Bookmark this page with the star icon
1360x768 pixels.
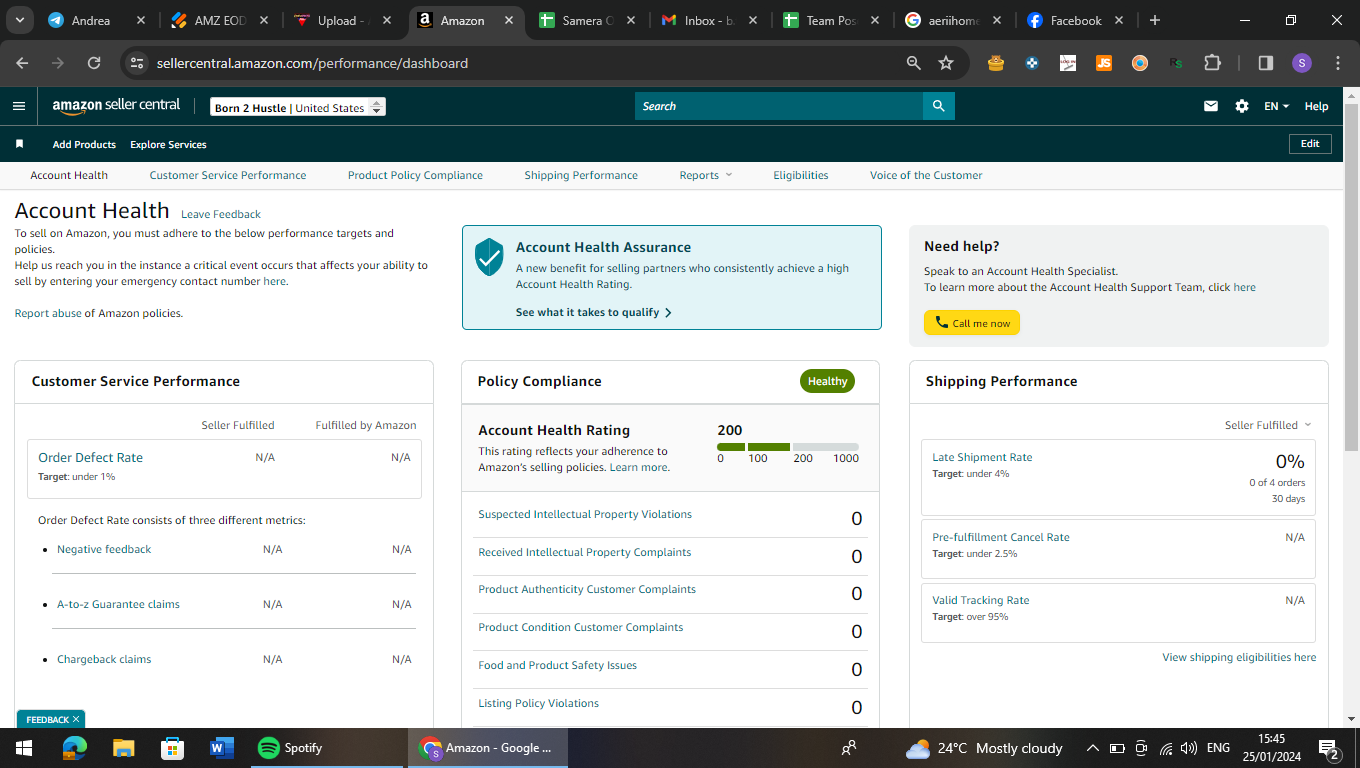click(x=946, y=63)
